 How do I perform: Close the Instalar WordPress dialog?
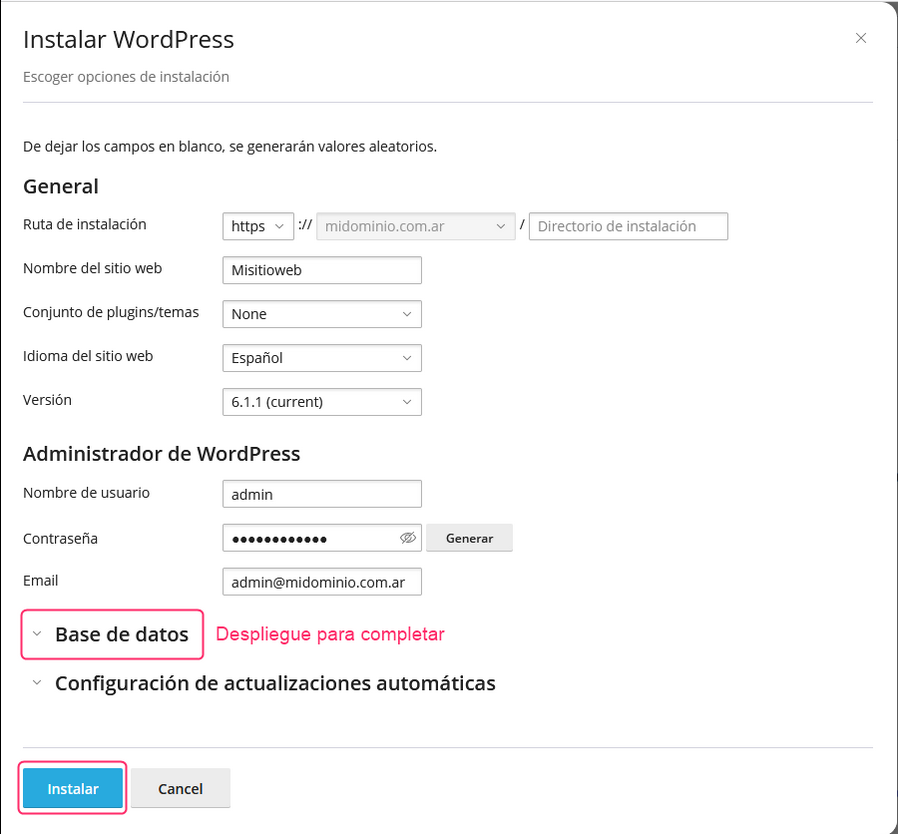860,38
